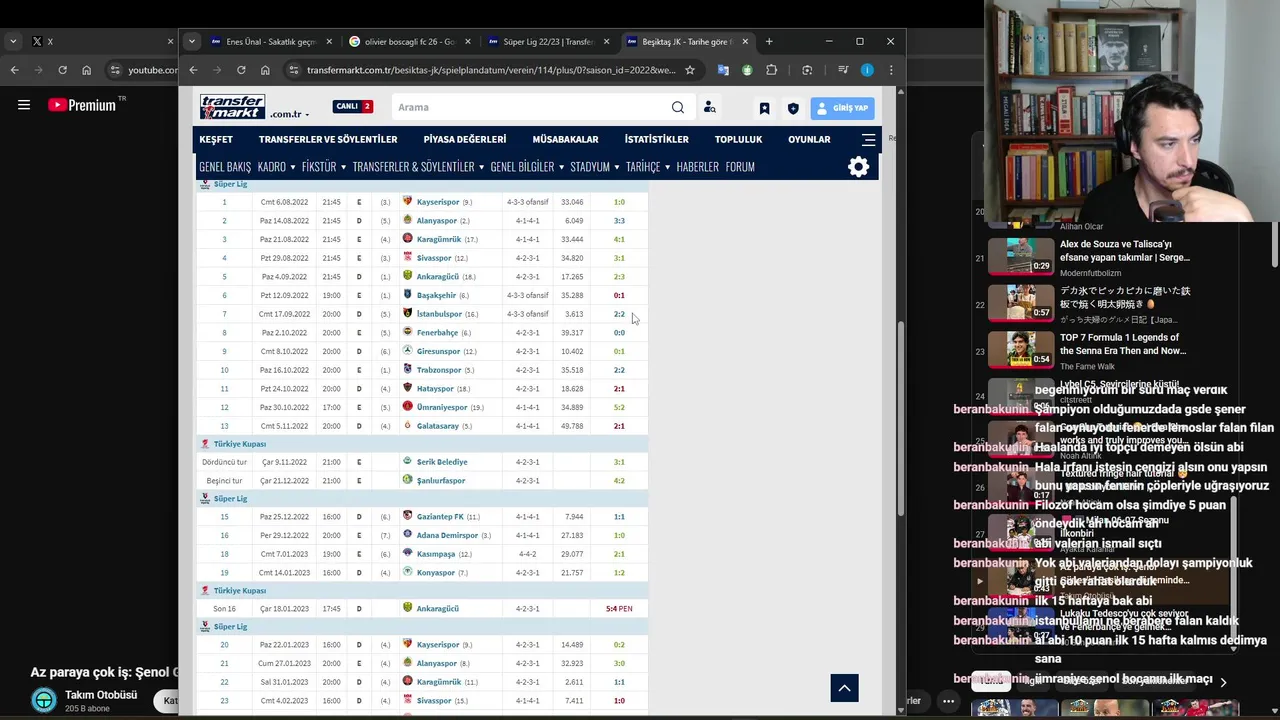Expand the TARİHÇE dropdown

pyautogui.click(x=648, y=167)
